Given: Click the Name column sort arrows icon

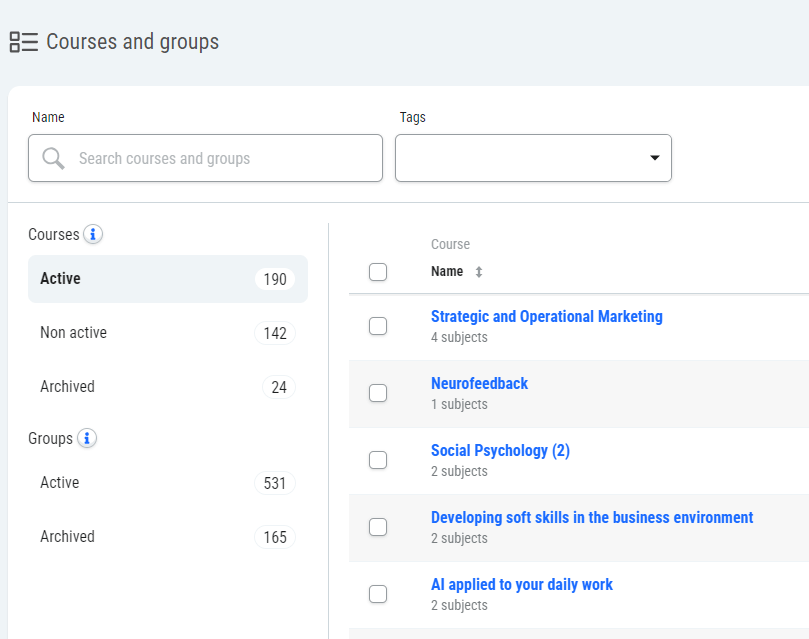Looking at the screenshot, I should pos(478,272).
